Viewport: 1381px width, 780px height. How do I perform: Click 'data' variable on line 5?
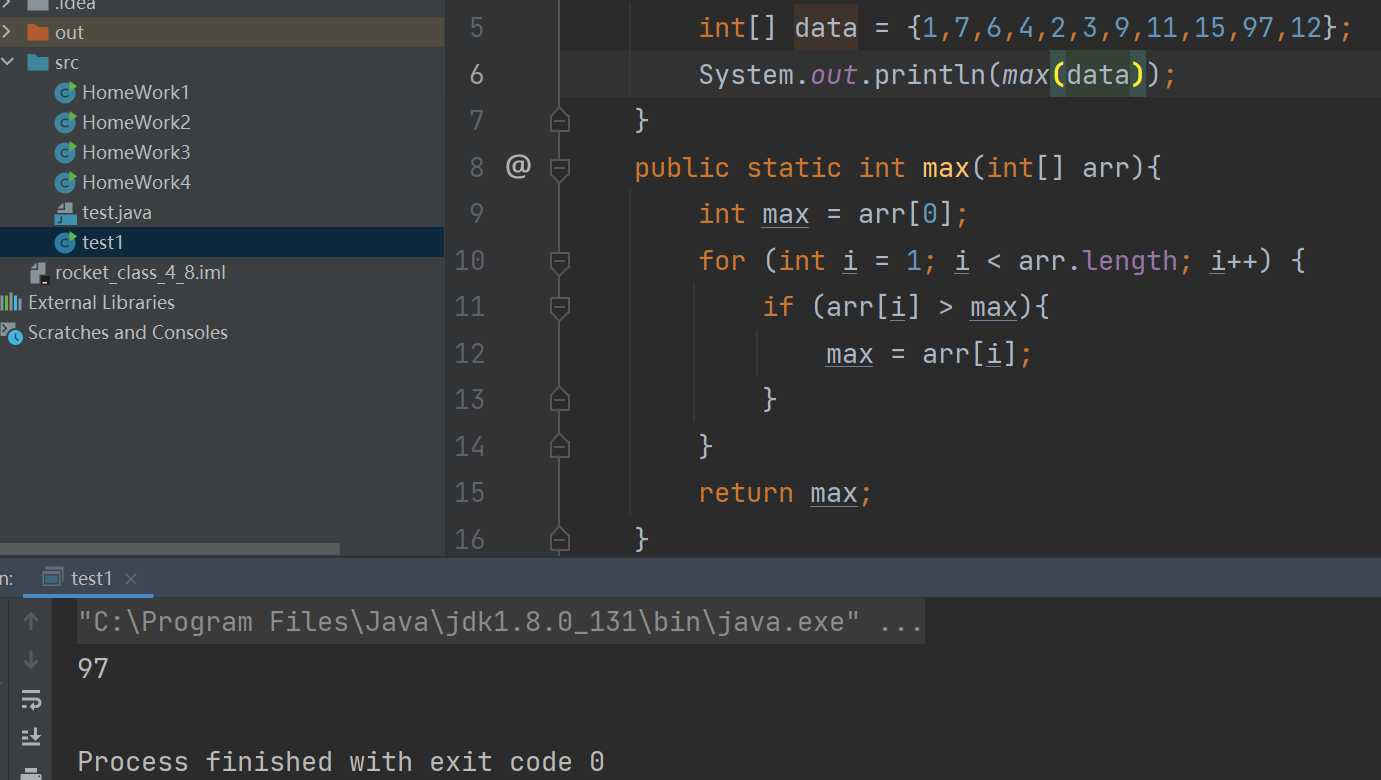click(826, 28)
